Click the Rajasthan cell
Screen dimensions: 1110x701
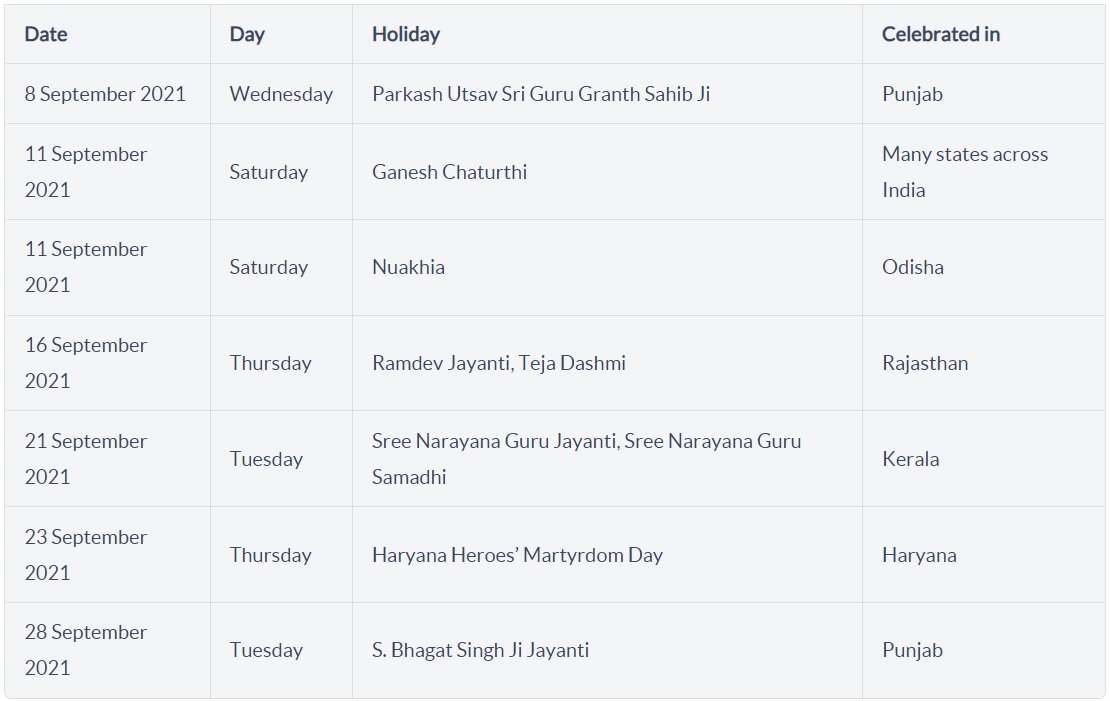tap(925, 363)
